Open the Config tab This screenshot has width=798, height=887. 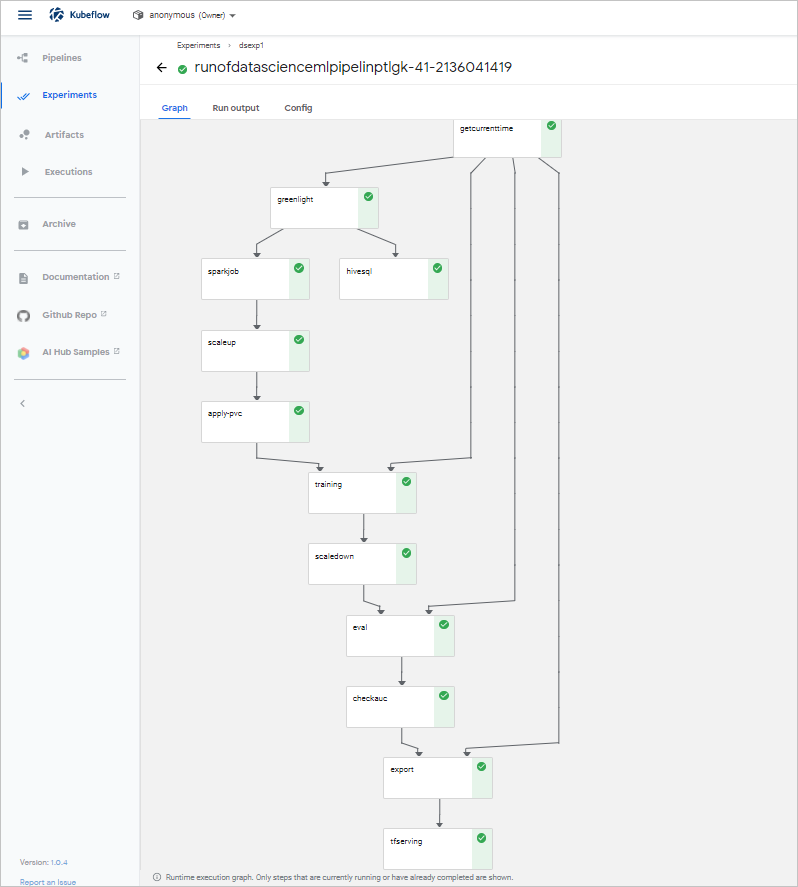[x=298, y=107]
